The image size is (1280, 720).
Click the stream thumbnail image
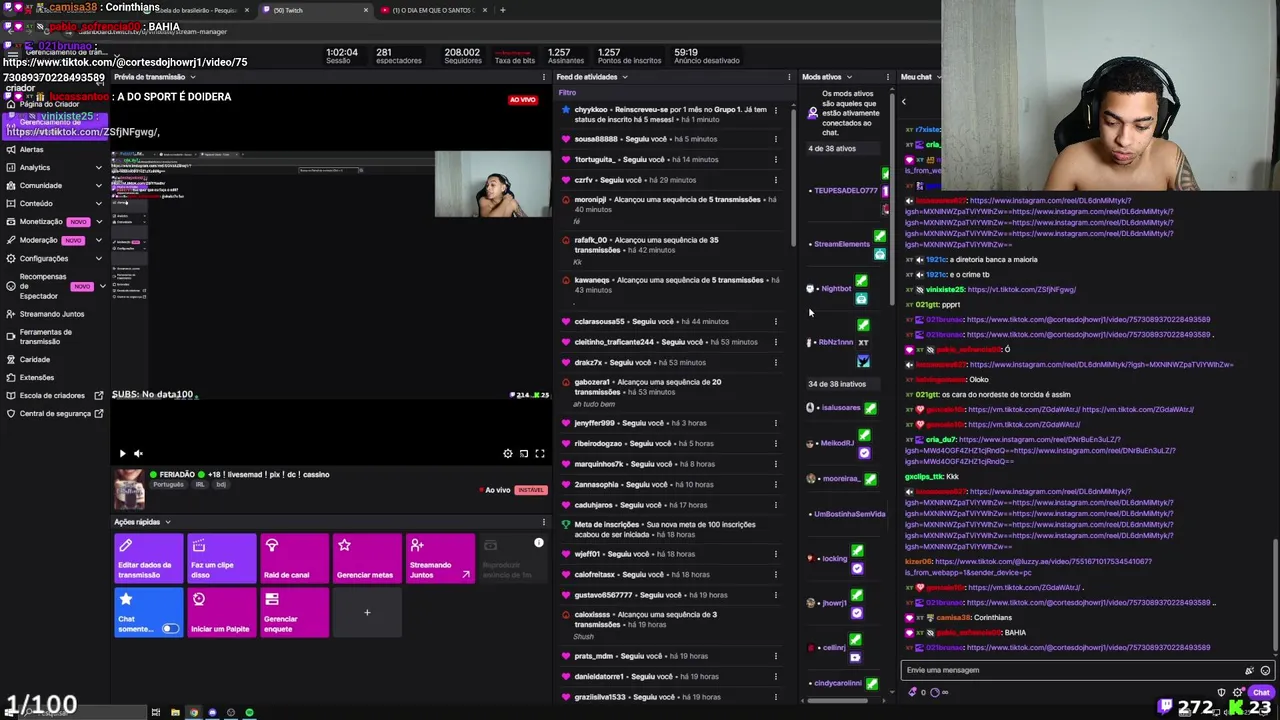(x=129, y=490)
